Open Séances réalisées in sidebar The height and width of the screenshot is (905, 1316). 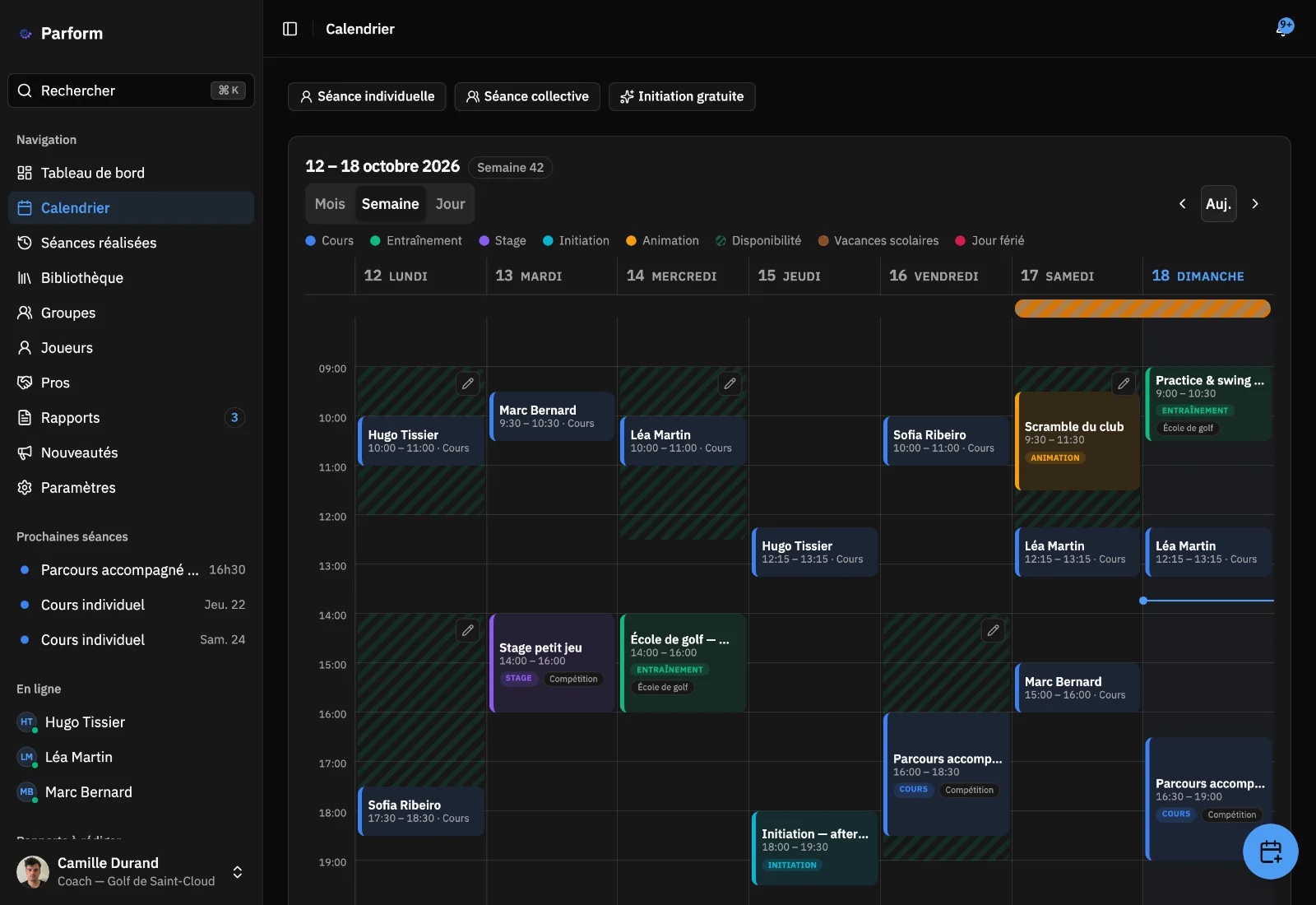coord(132,243)
